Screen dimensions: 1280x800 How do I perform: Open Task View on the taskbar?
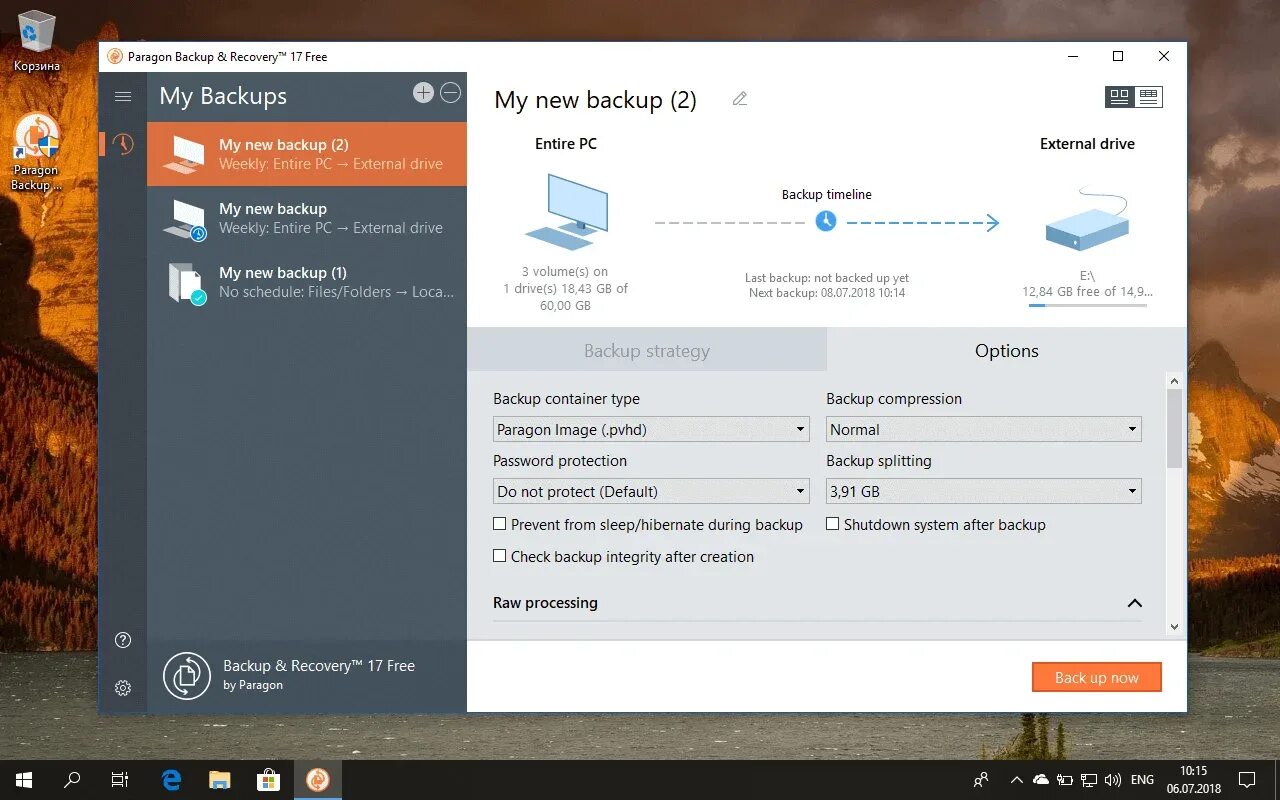[x=120, y=780]
